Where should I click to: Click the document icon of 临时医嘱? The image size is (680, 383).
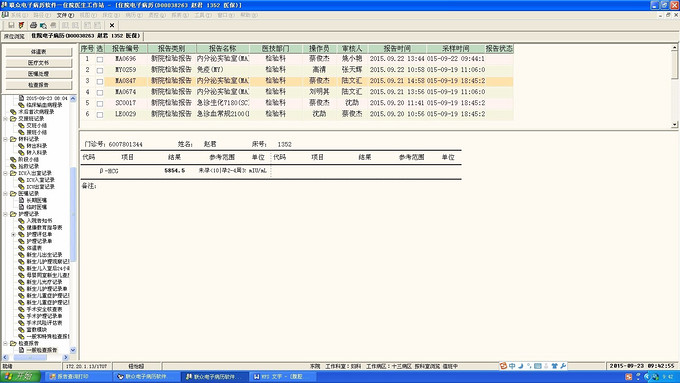21,207
